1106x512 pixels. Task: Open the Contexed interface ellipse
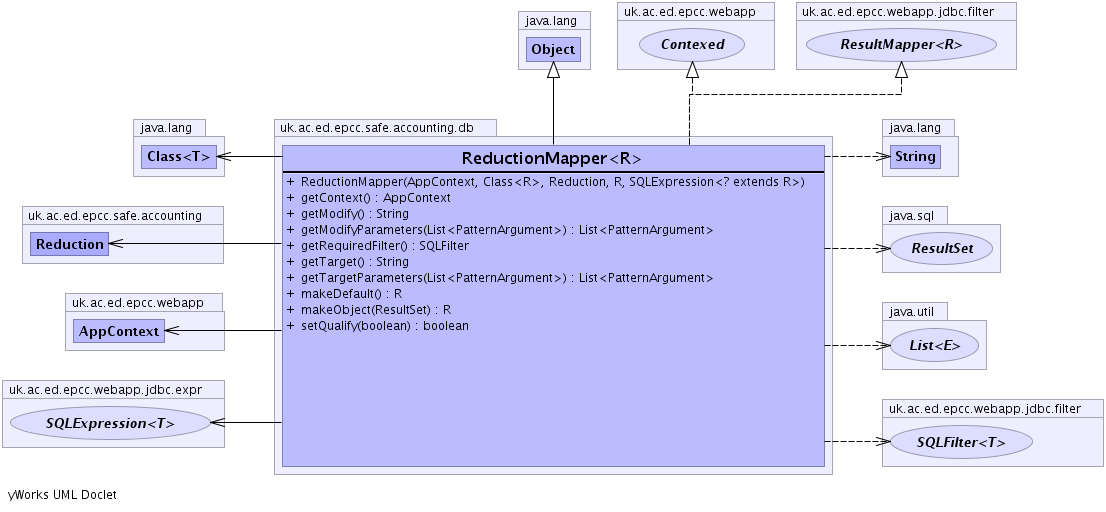[x=693, y=44]
